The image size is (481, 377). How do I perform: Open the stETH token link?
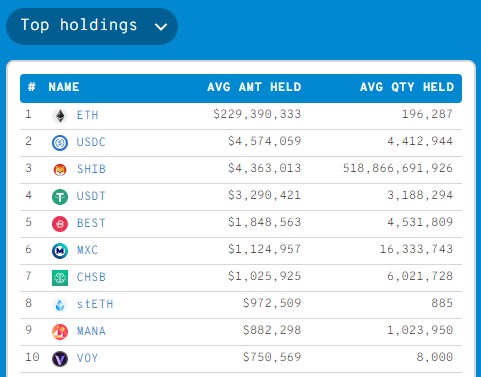pos(95,304)
